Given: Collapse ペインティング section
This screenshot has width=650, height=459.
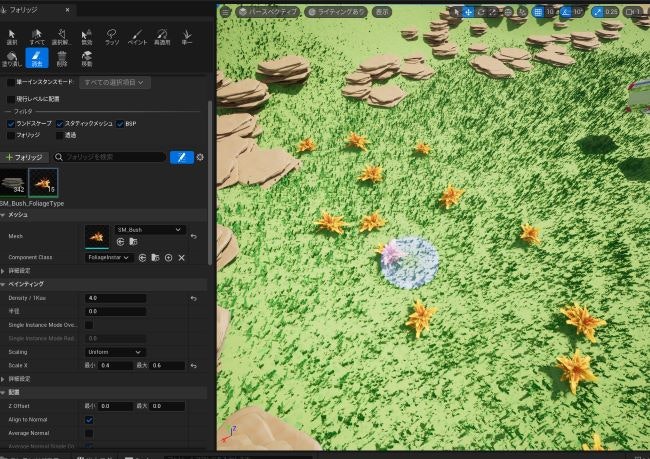Looking at the screenshot, I should (x=3, y=284).
